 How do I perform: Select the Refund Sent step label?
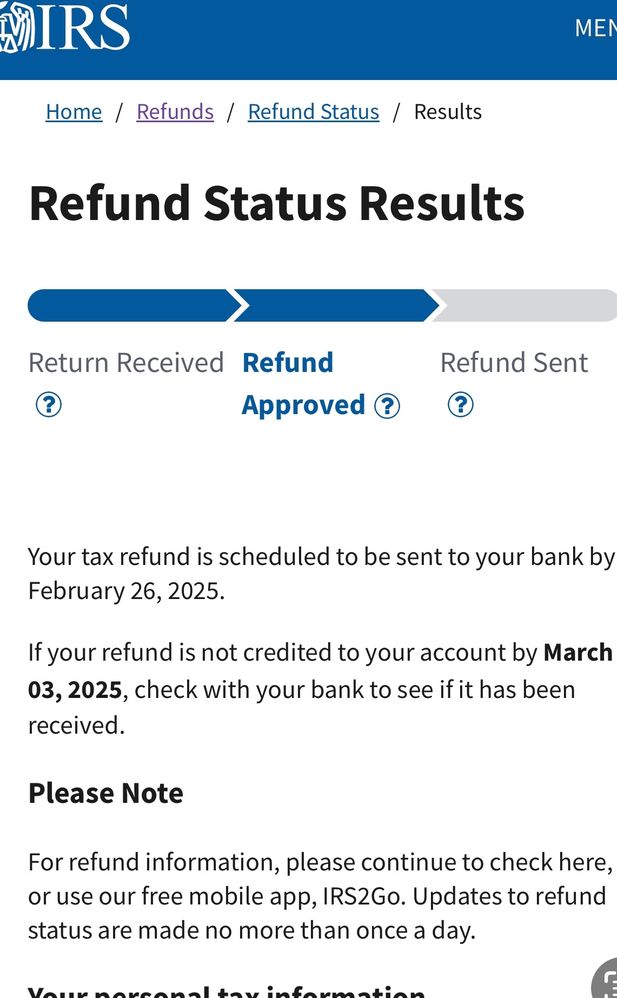click(x=514, y=362)
